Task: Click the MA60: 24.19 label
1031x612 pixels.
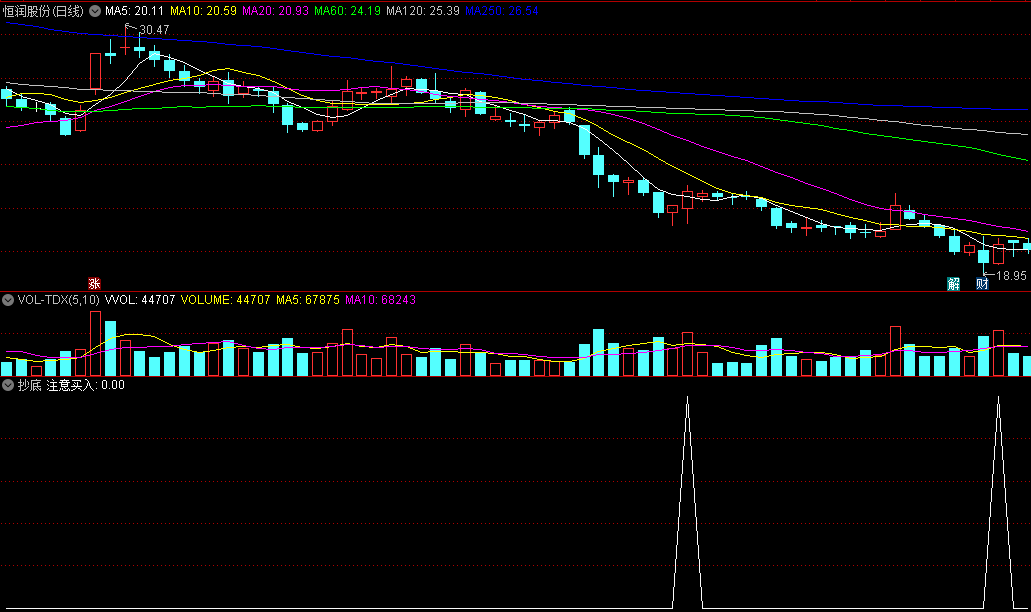Action: 347,11
